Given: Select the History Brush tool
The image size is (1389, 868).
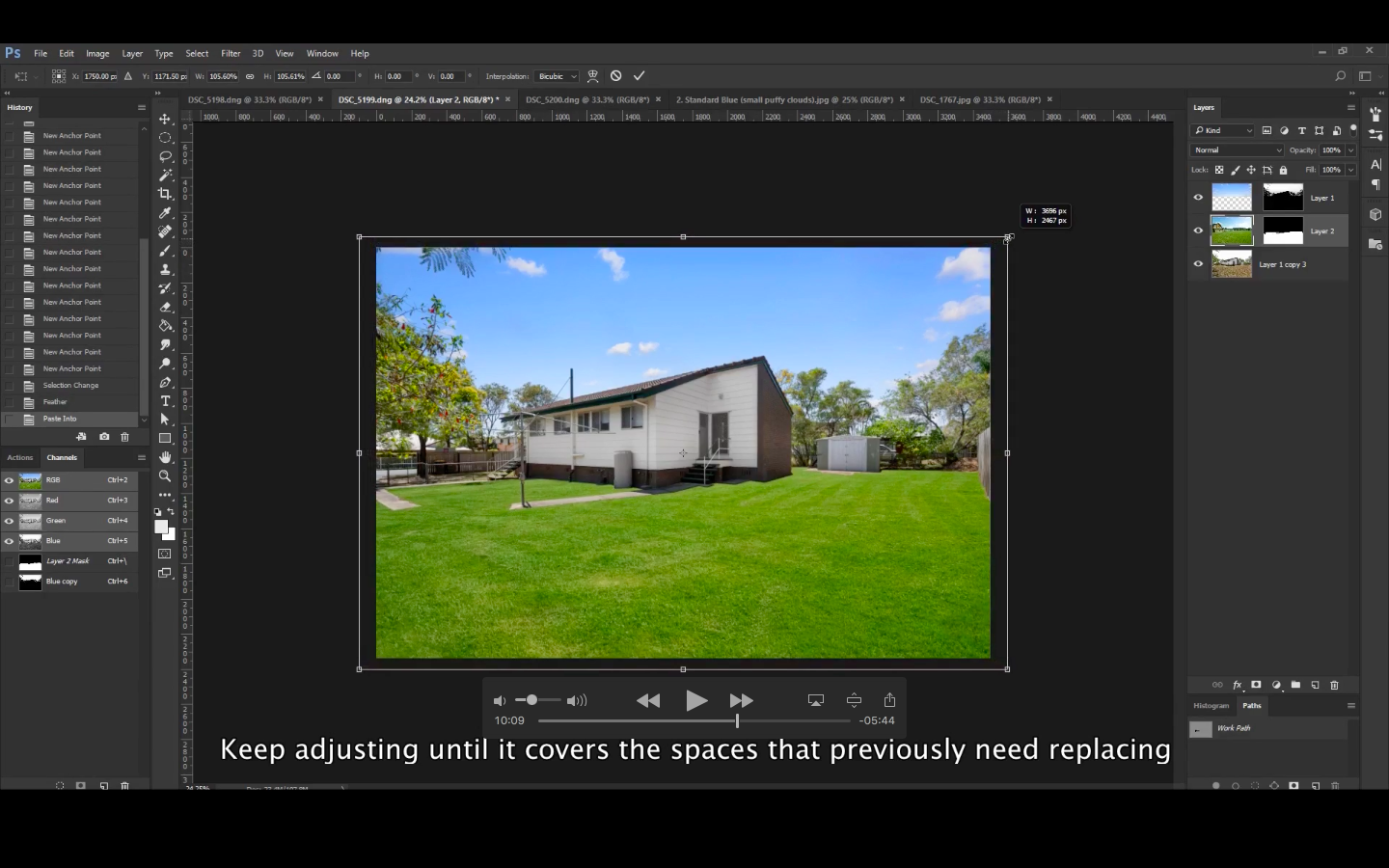Looking at the screenshot, I should click(x=165, y=288).
